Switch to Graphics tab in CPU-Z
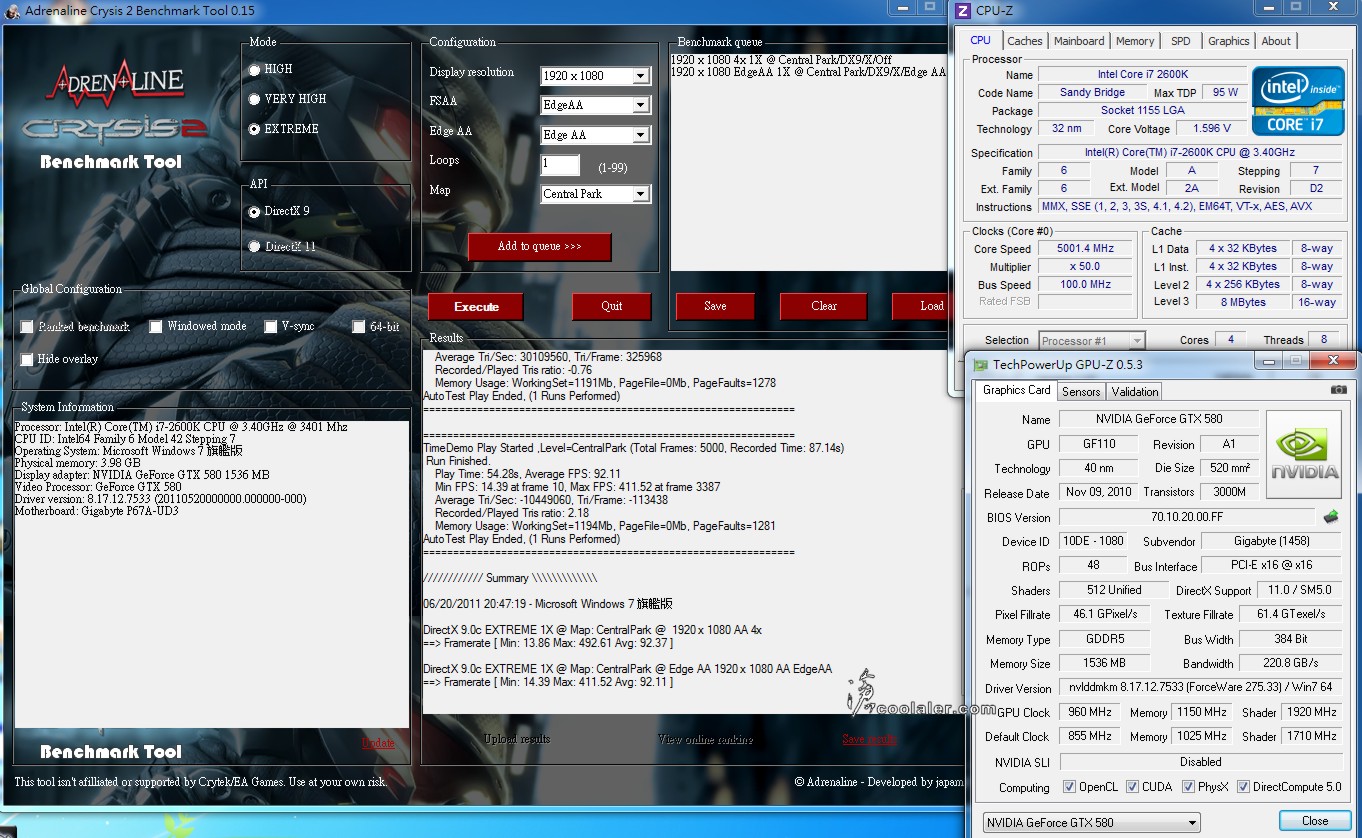Screen dimensions: 1362x838 1229,41
